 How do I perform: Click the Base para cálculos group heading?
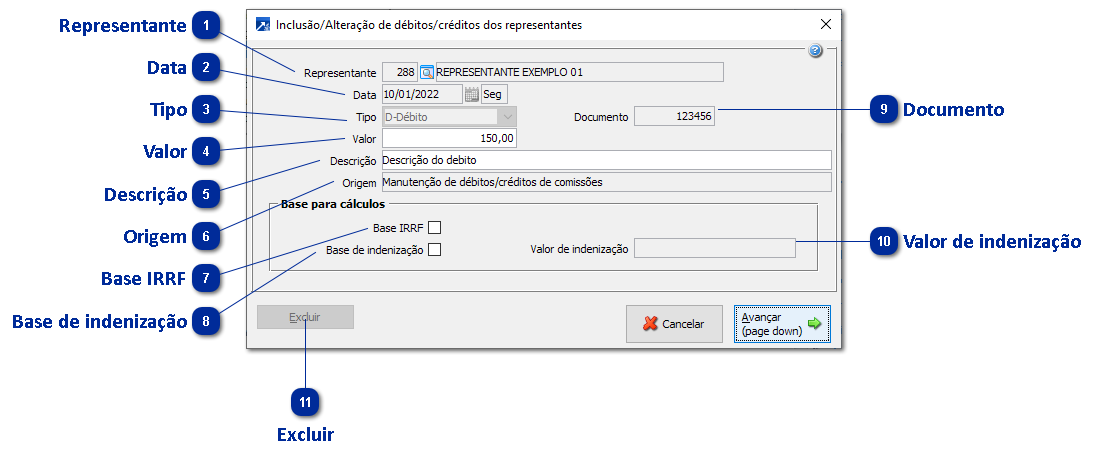coord(332,205)
